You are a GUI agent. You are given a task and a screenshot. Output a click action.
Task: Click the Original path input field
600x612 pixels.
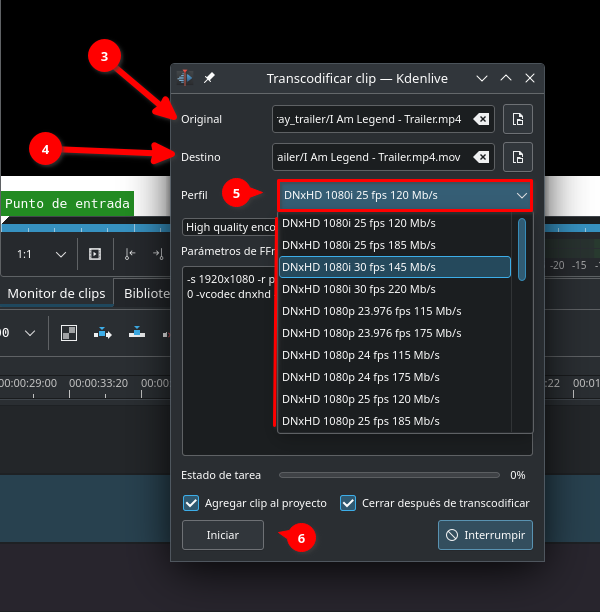[x=383, y=119]
